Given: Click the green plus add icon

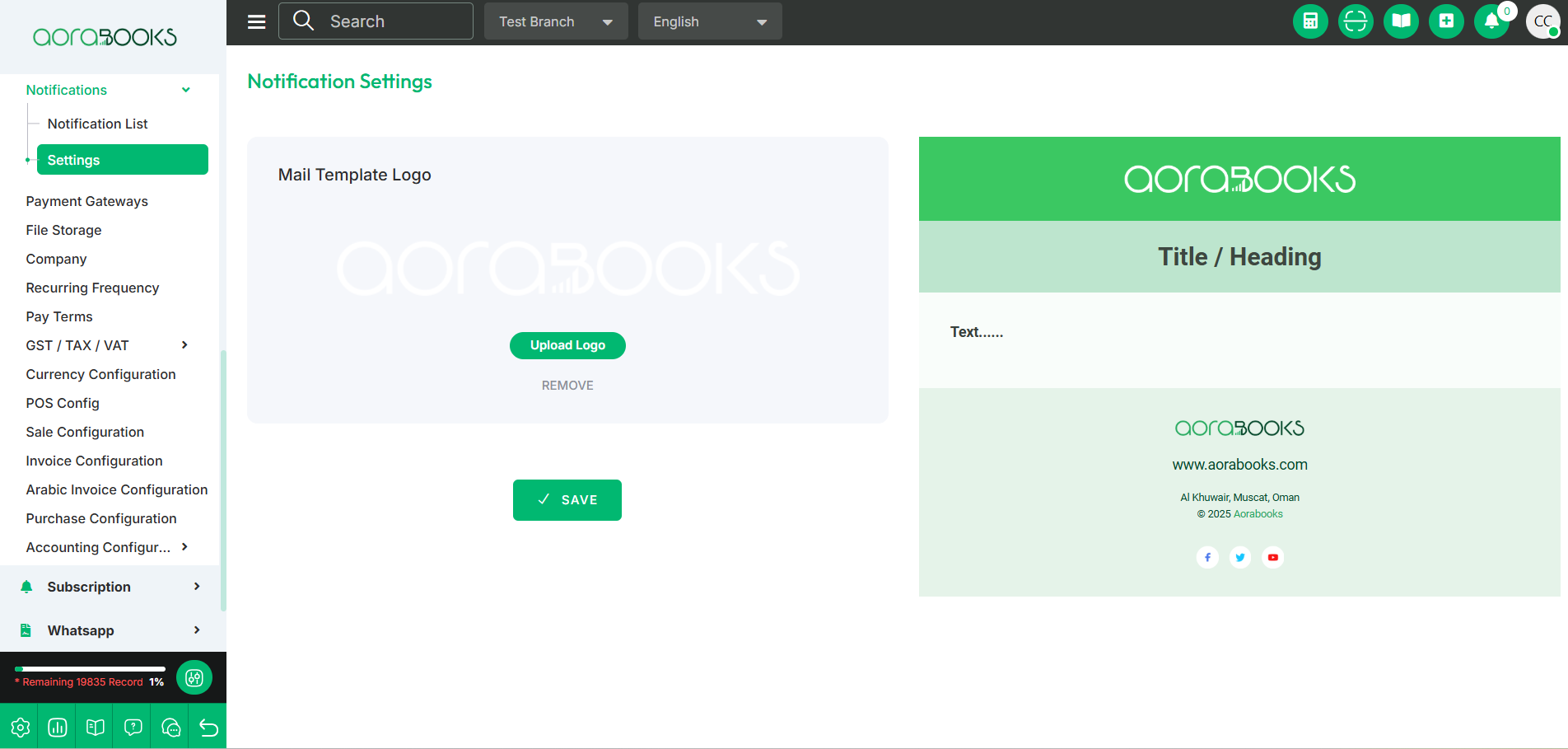Looking at the screenshot, I should pos(1446,21).
